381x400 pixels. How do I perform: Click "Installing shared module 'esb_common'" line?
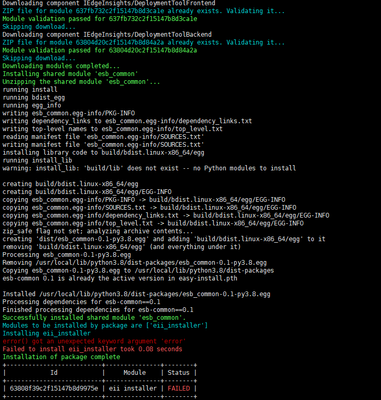click(x=70, y=74)
